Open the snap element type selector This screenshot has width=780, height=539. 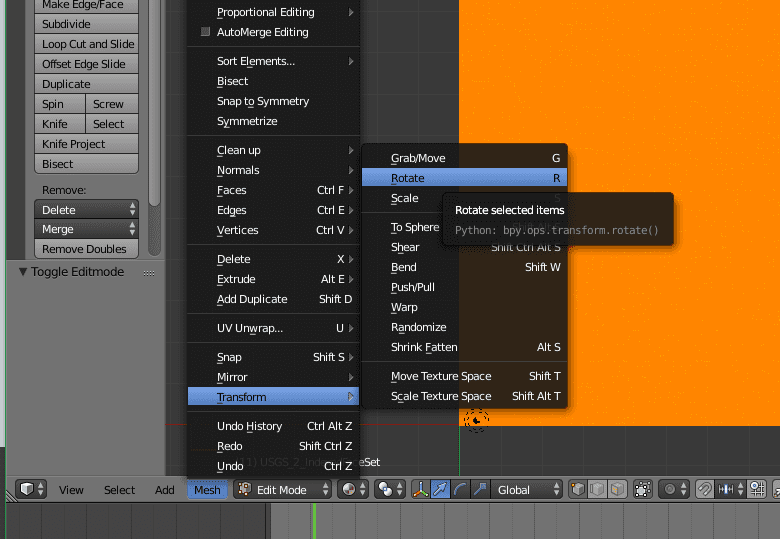point(731,490)
